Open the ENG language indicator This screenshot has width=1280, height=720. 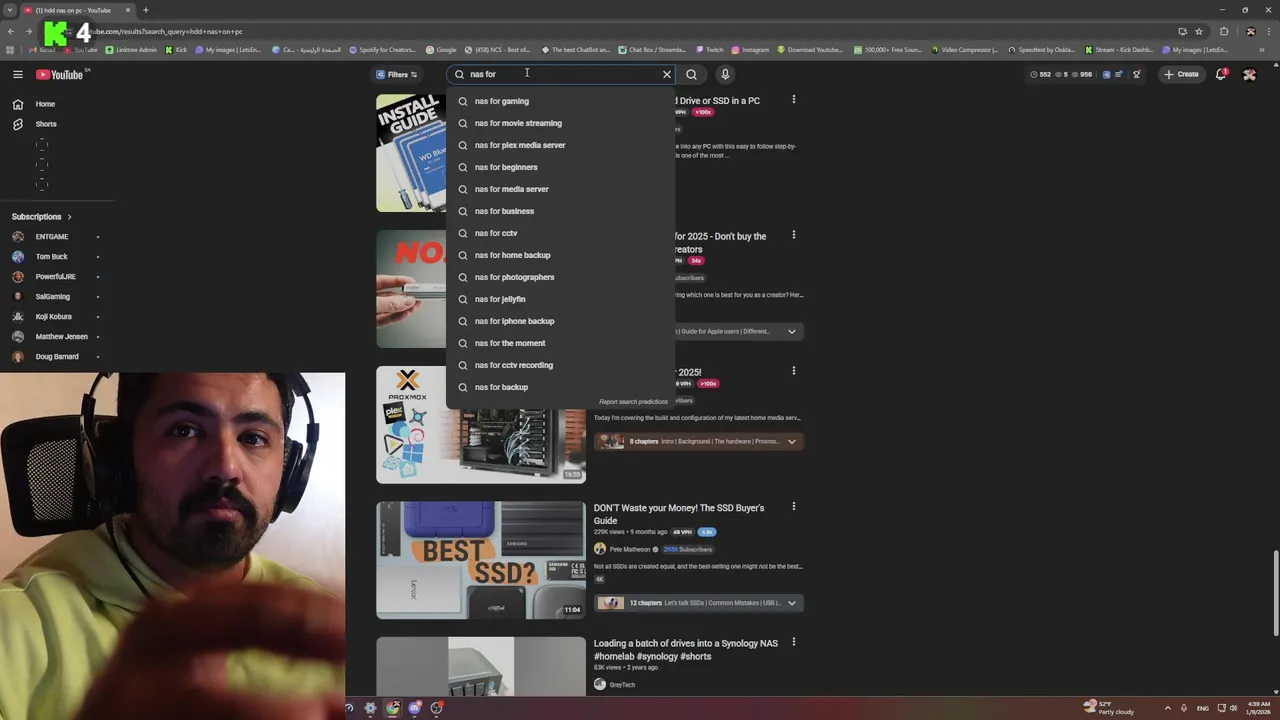1203,708
